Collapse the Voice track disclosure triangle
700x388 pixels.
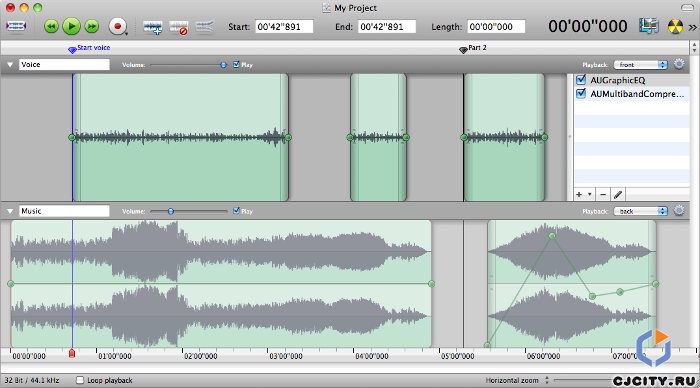(10, 65)
